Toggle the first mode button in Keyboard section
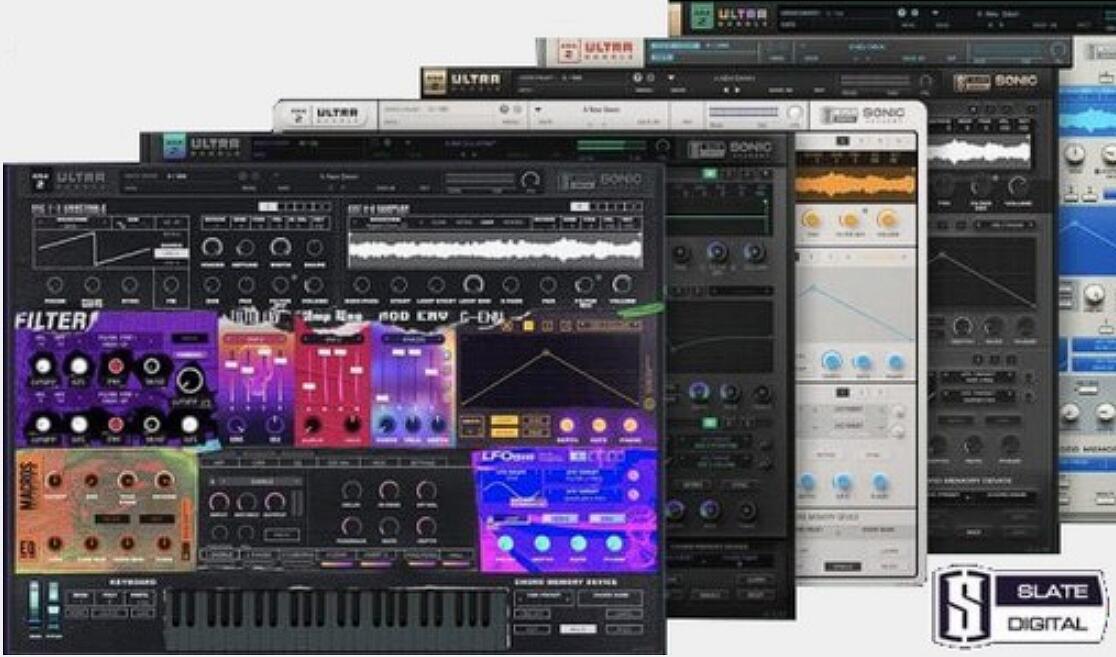 click(x=78, y=598)
